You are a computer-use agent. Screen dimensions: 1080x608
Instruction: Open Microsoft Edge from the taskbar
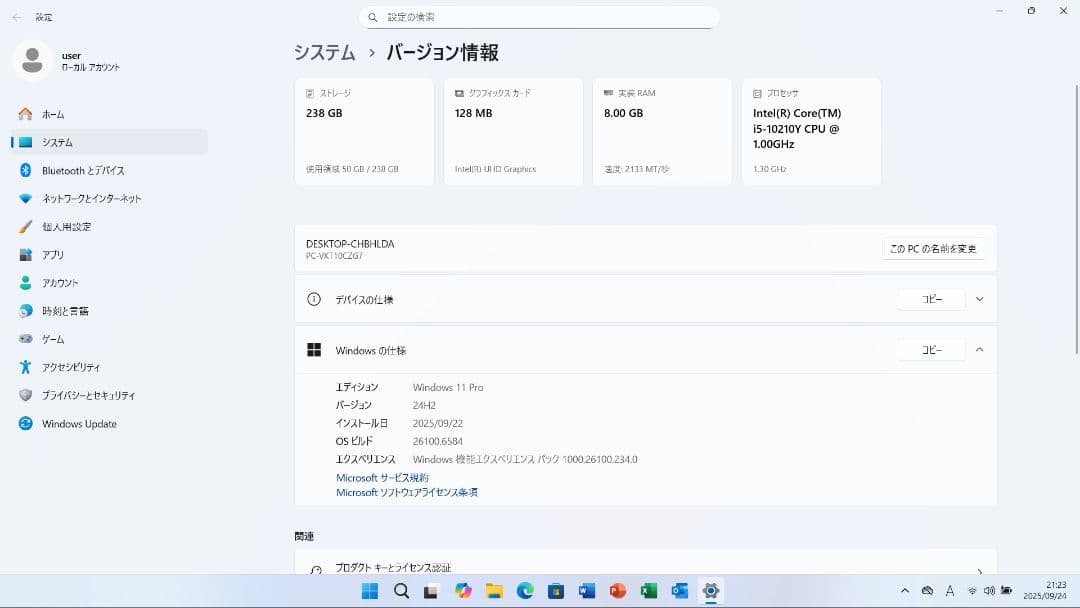coord(524,591)
